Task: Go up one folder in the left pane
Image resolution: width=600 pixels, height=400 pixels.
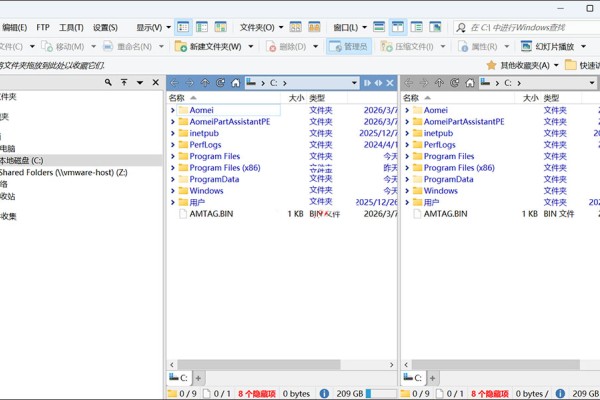Action: pos(205,83)
